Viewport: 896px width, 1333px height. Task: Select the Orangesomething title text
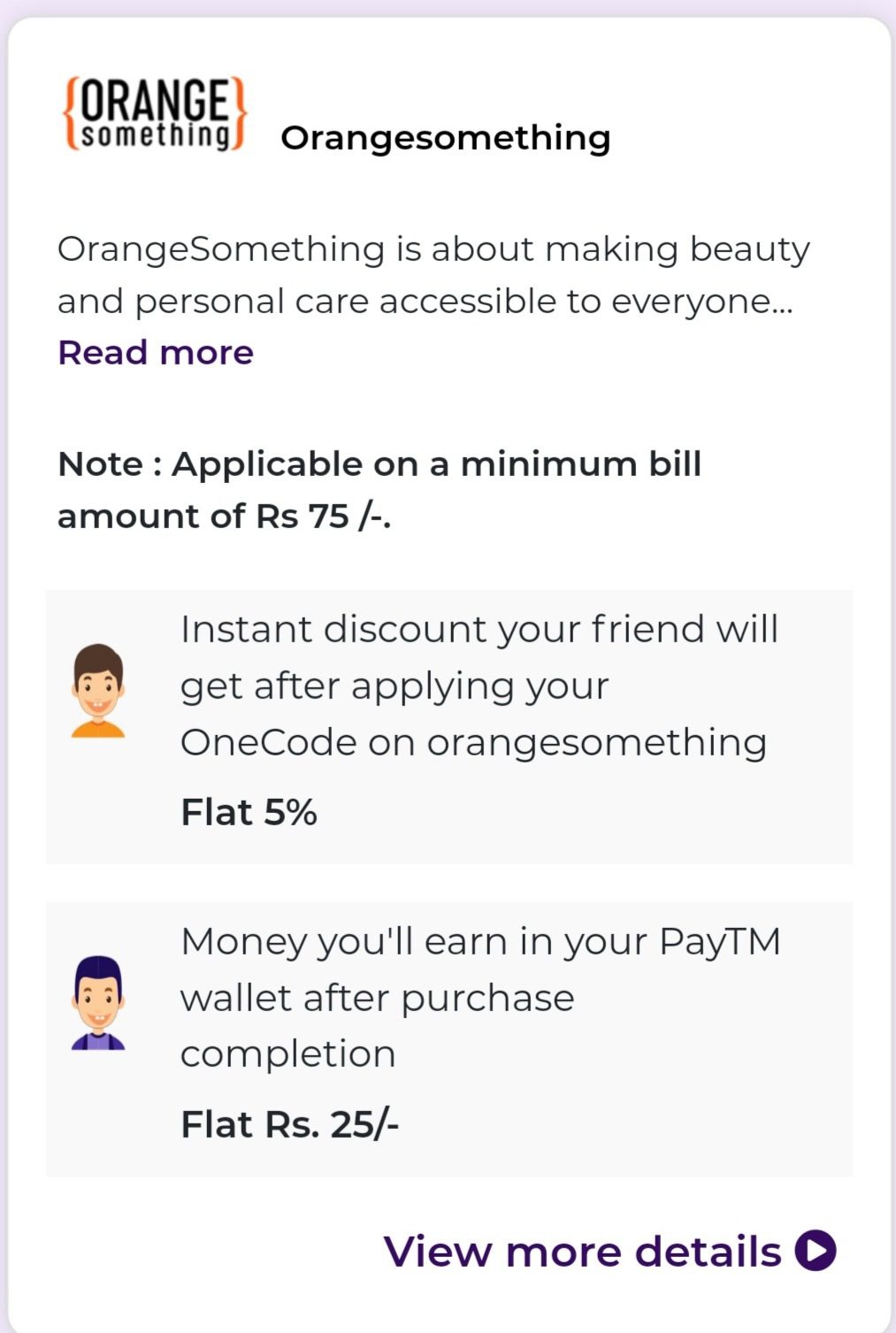pyautogui.click(x=445, y=138)
